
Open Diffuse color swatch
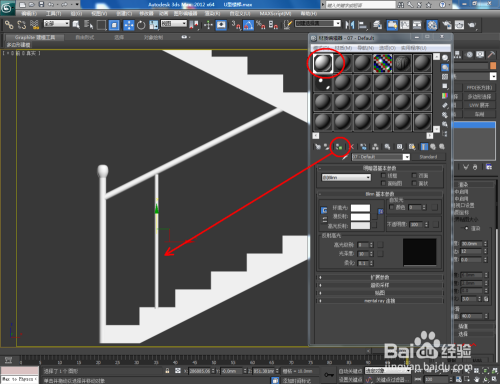point(360,217)
